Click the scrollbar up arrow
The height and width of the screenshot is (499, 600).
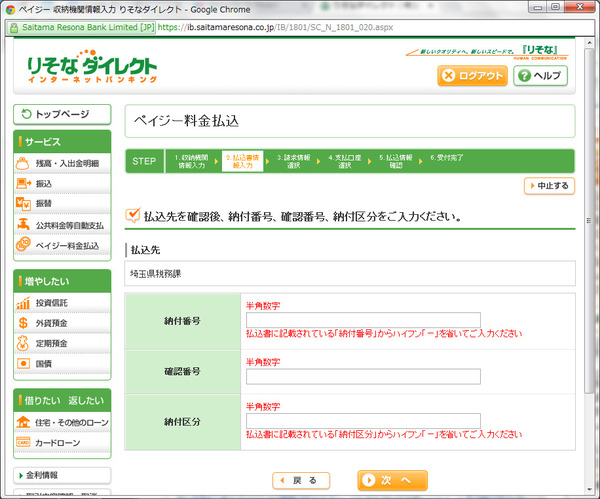tap(589, 43)
